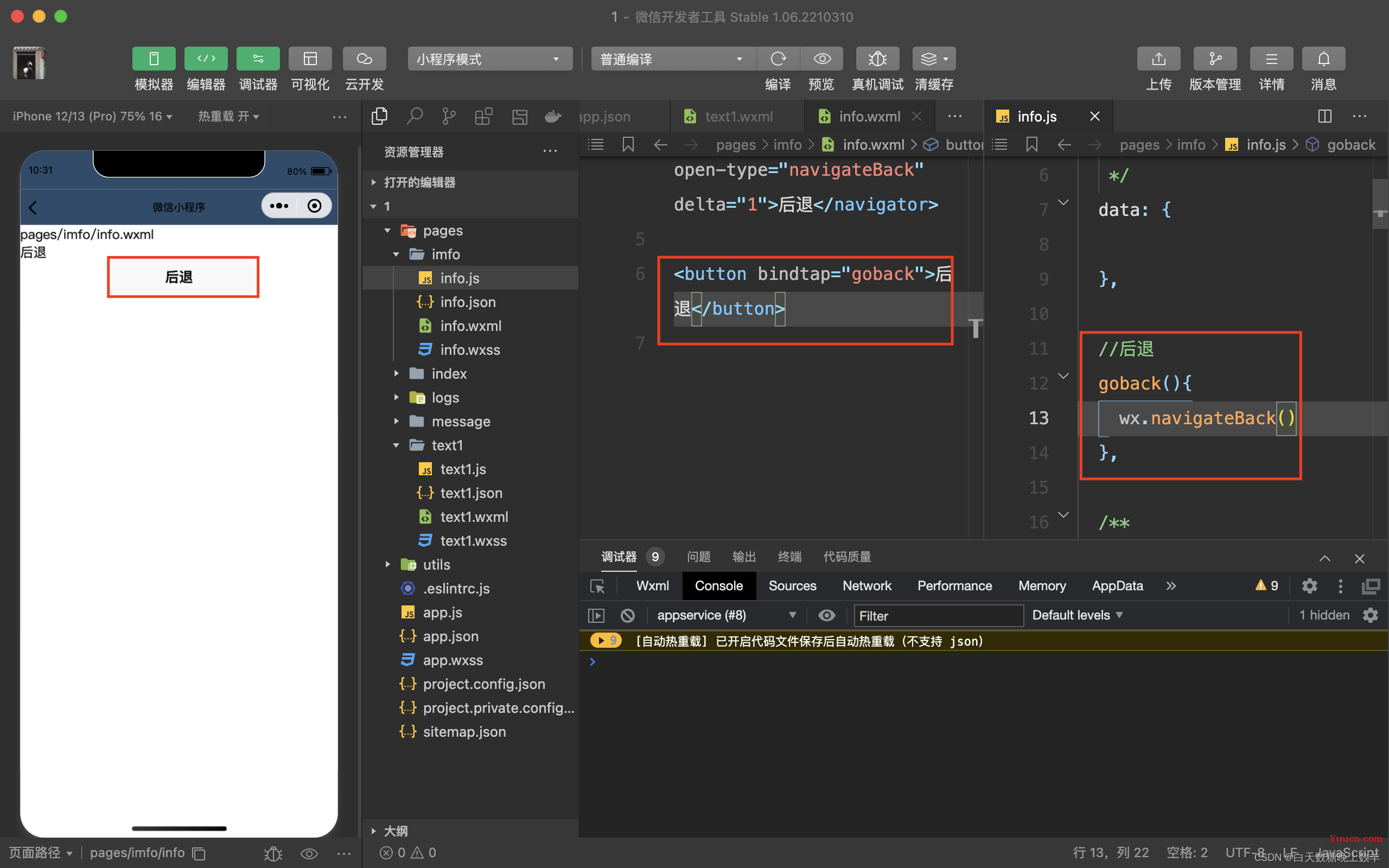Viewport: 1389px width, 868px height.
Task: Open the explorer files icon
Action: tap(379, 116)
